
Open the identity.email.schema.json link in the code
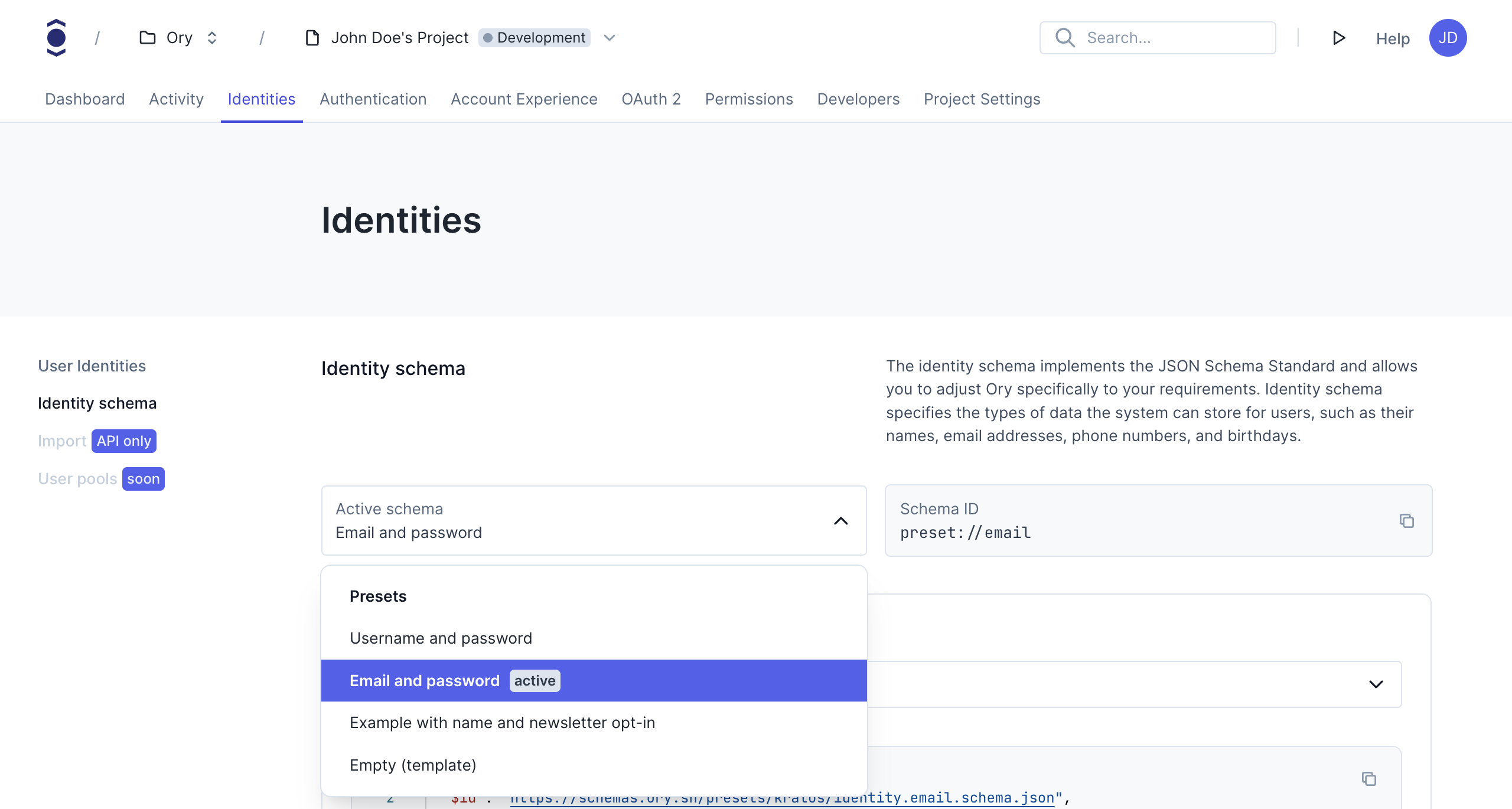coord(786,797)
